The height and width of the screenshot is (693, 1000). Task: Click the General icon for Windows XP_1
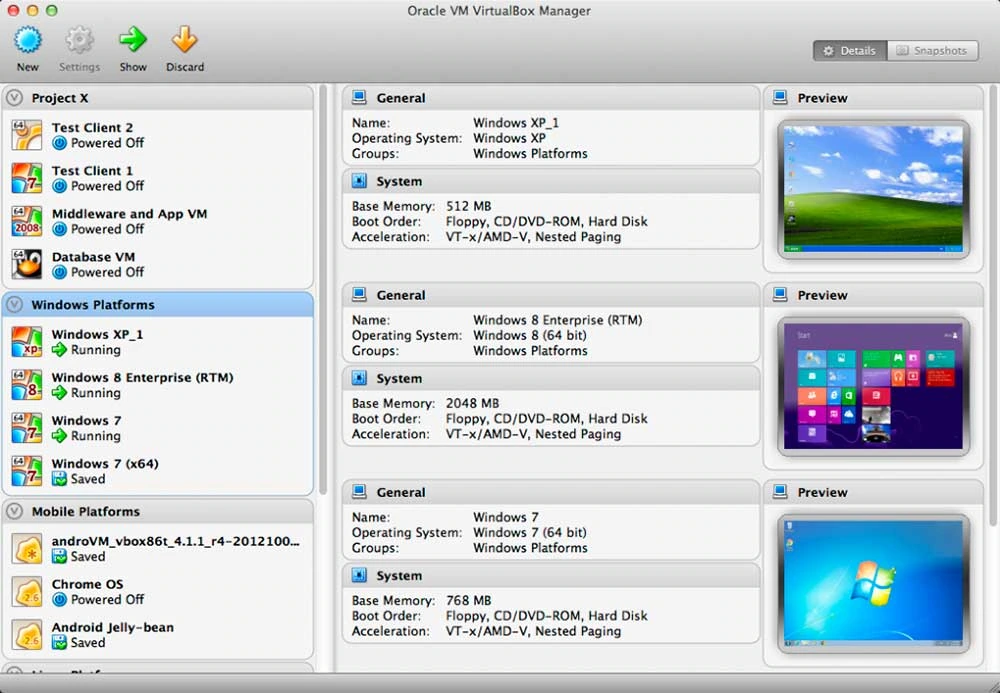coord(359,98)
